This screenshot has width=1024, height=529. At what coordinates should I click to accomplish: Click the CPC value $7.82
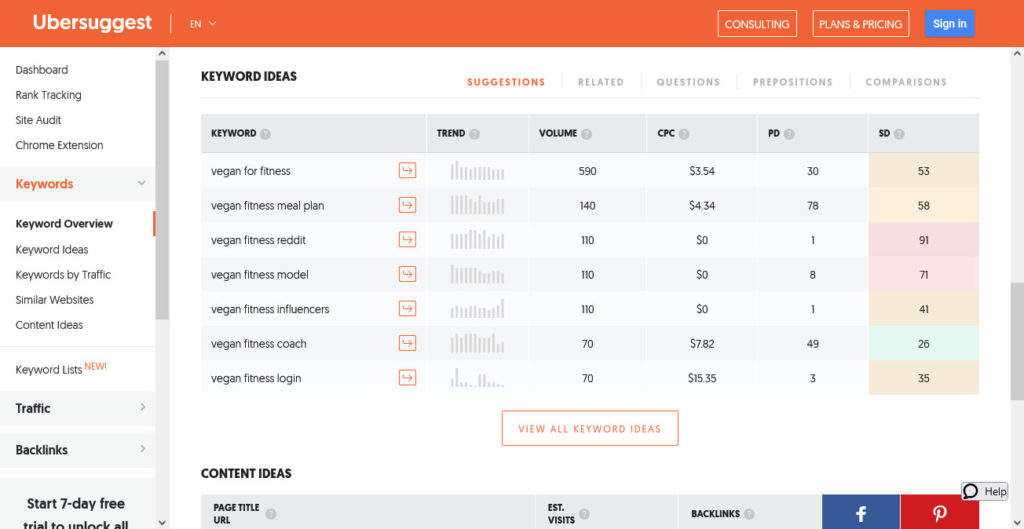702,344
